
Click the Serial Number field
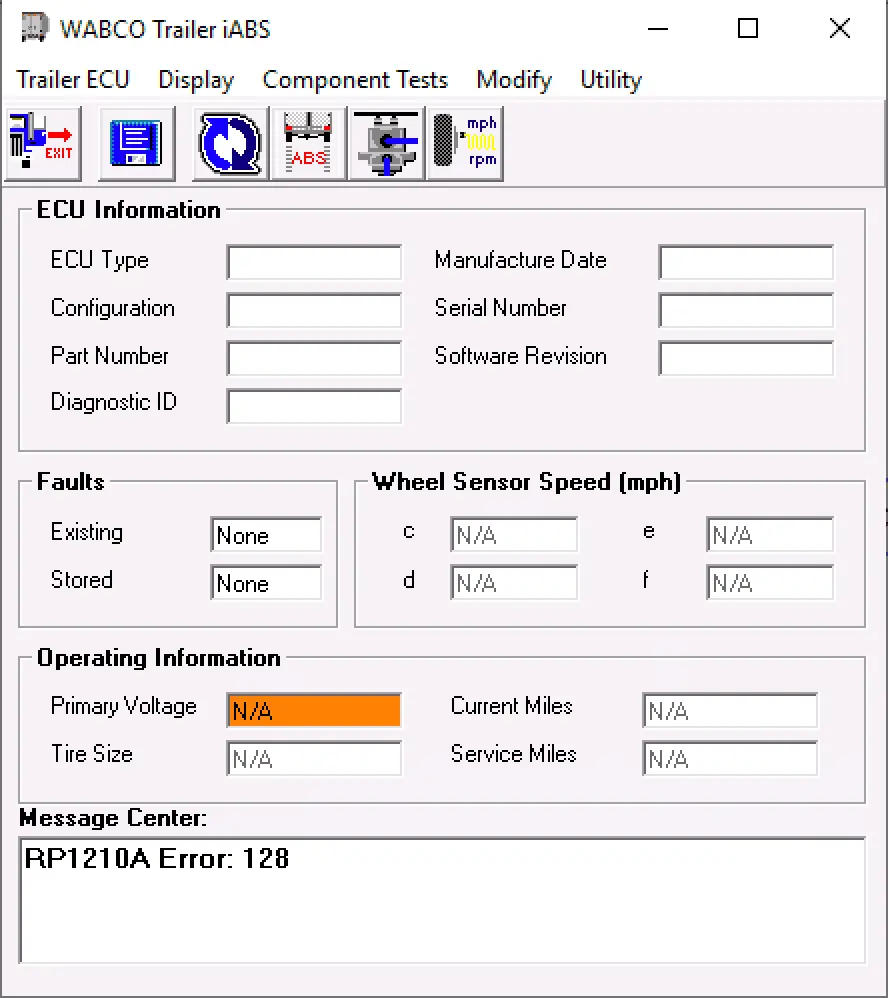coord(746,310)
